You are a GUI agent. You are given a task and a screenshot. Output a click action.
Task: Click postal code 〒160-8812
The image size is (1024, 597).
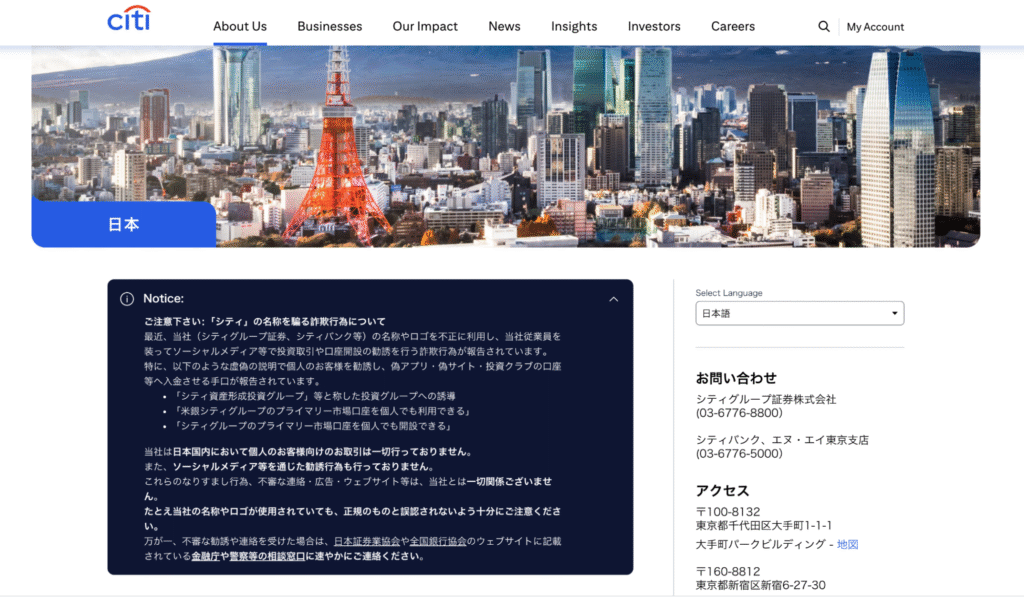pyautogui.click(x=728, y=571)
